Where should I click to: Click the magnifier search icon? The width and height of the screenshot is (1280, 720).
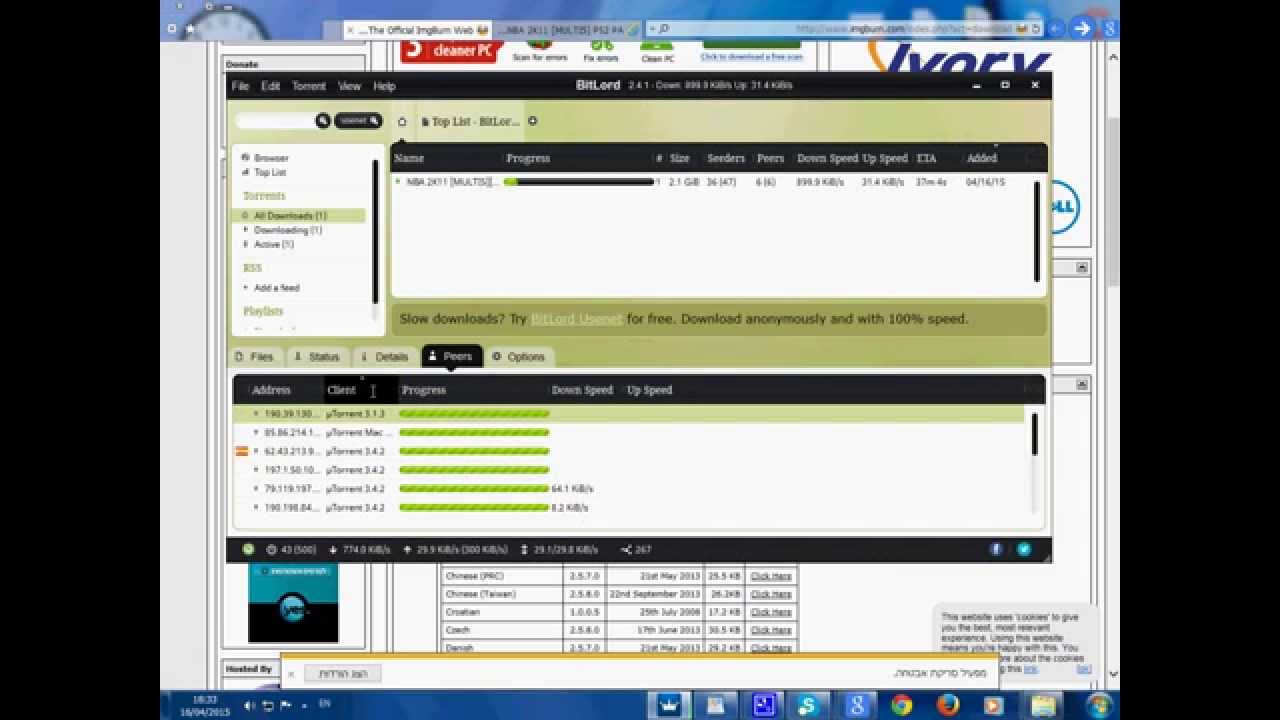[x=323, y=121]
